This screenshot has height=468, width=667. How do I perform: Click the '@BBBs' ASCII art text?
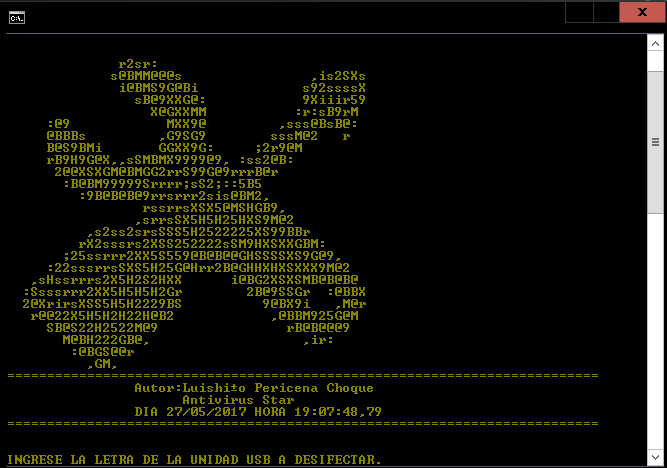click(66, 136)
